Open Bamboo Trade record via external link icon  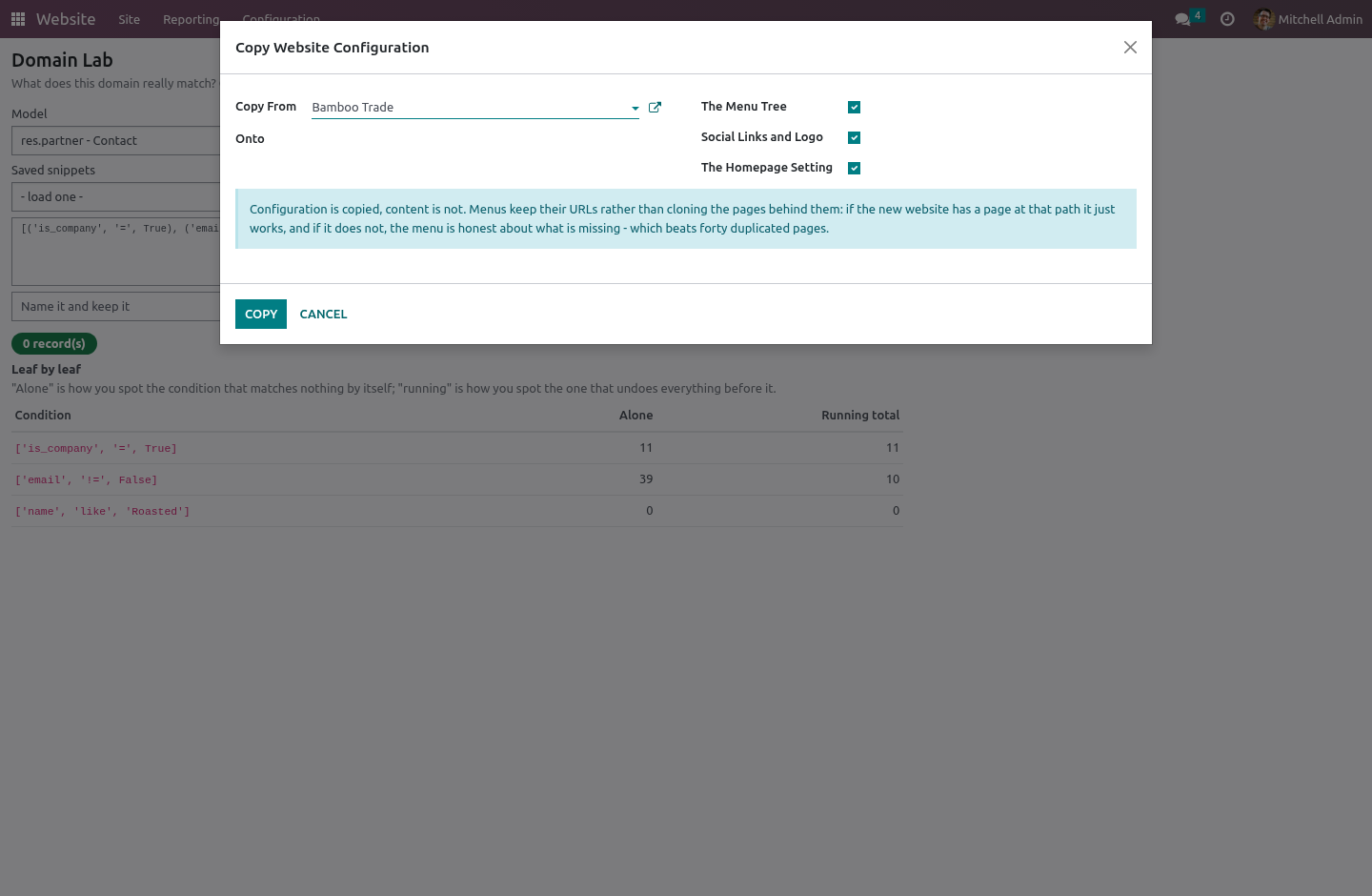(x=655, y=108)
